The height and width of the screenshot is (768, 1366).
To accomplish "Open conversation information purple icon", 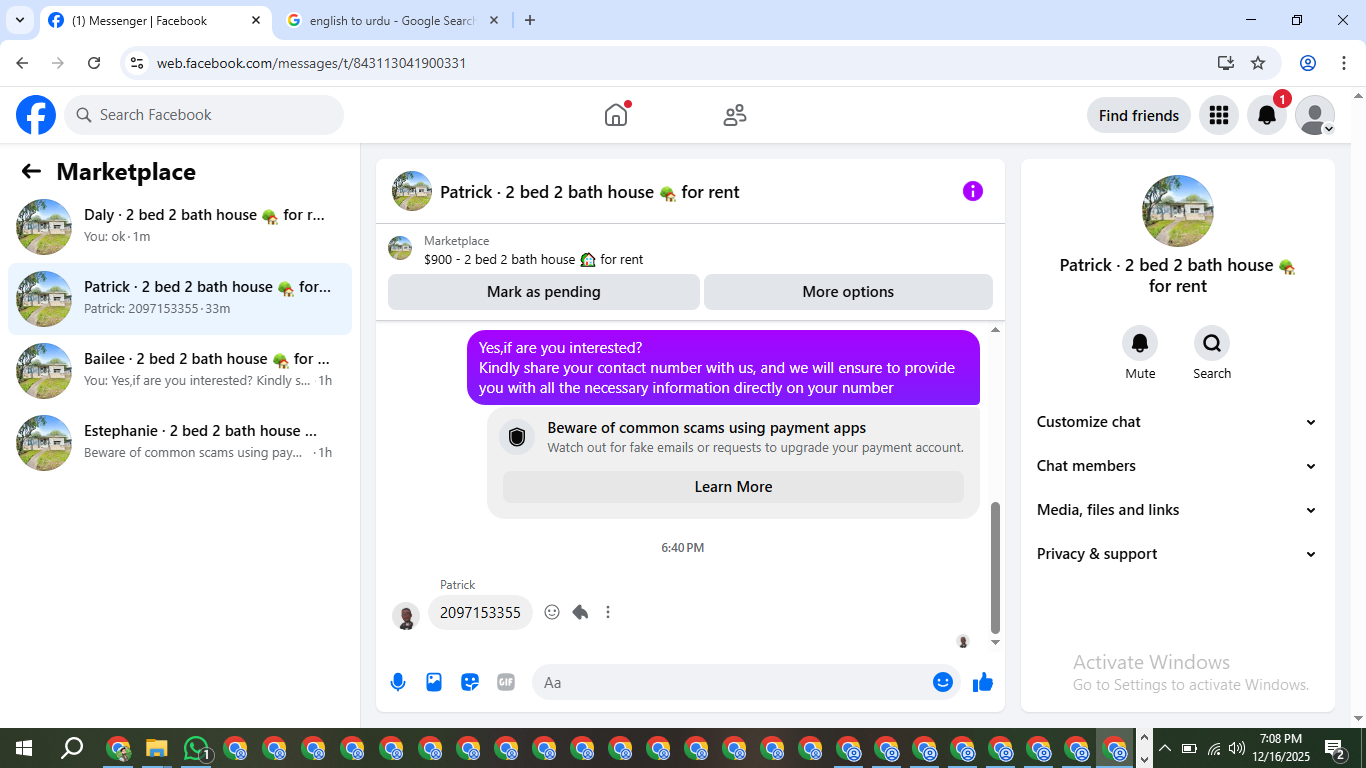I will (973, 191).
